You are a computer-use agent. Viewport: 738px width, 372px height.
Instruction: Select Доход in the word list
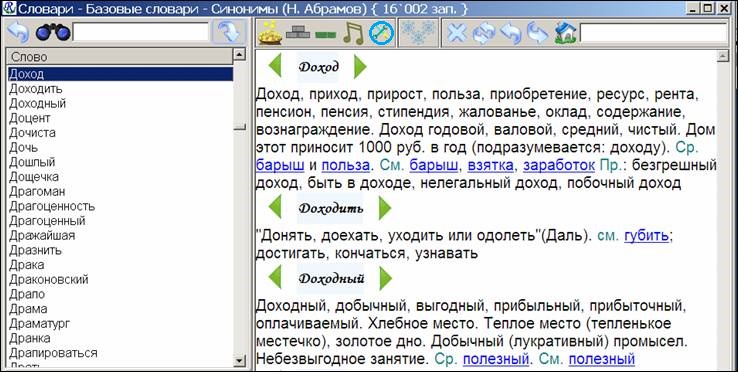click(120, 74)
